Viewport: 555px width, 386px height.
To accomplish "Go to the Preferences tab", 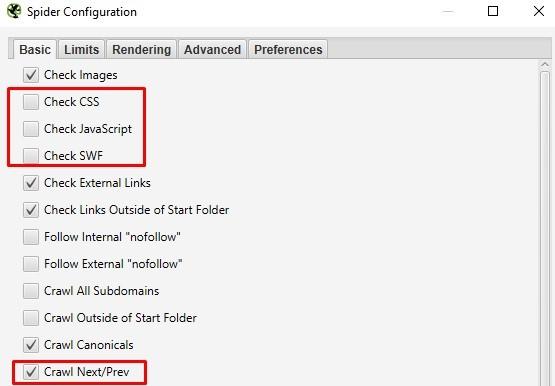I will pyautogui.click(x=288, y=50).
